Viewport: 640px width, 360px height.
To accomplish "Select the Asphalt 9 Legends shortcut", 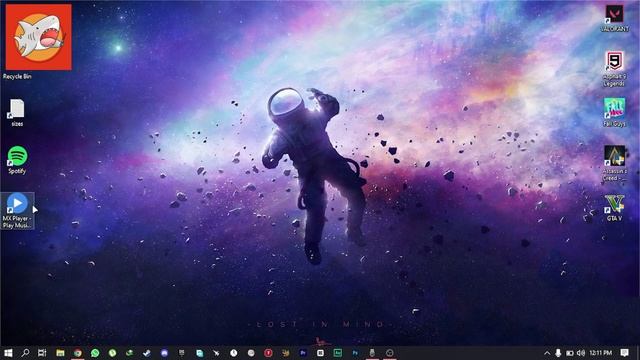I will coord(614,69).
